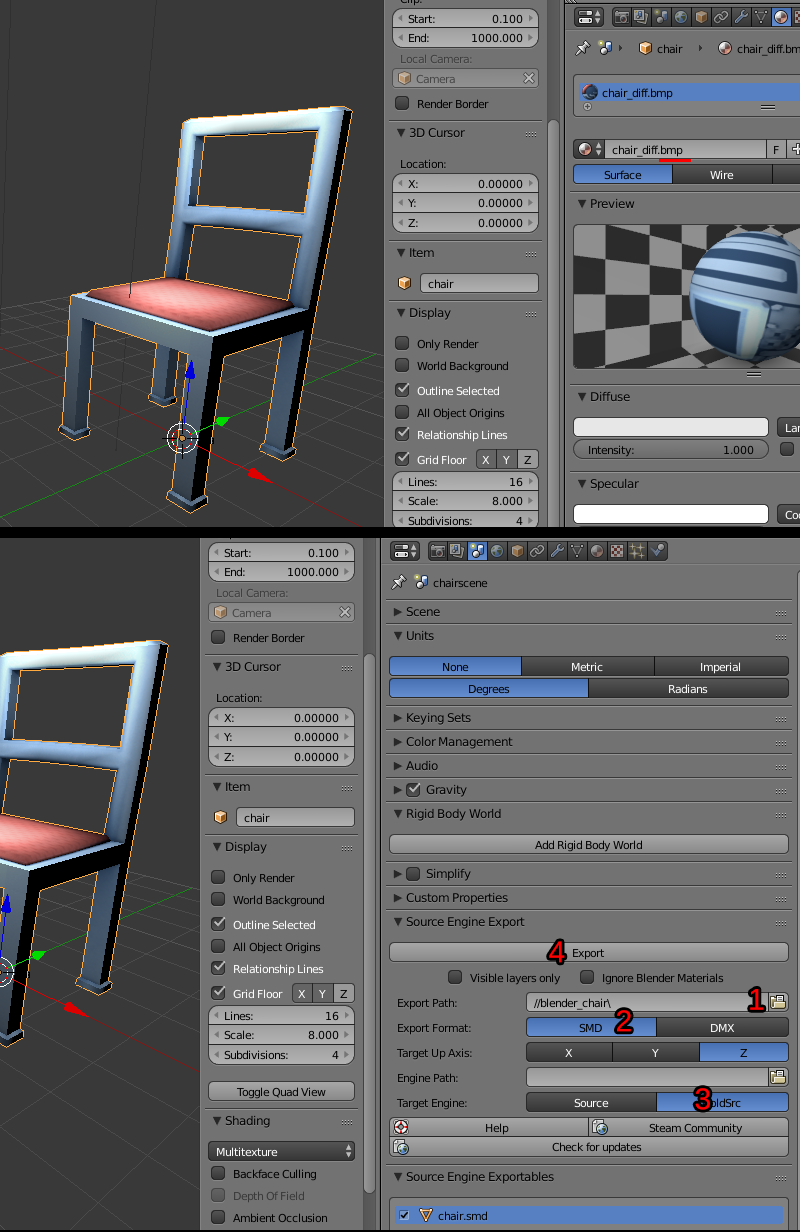Open Object tab in chairscene properties header

point(517,551)
